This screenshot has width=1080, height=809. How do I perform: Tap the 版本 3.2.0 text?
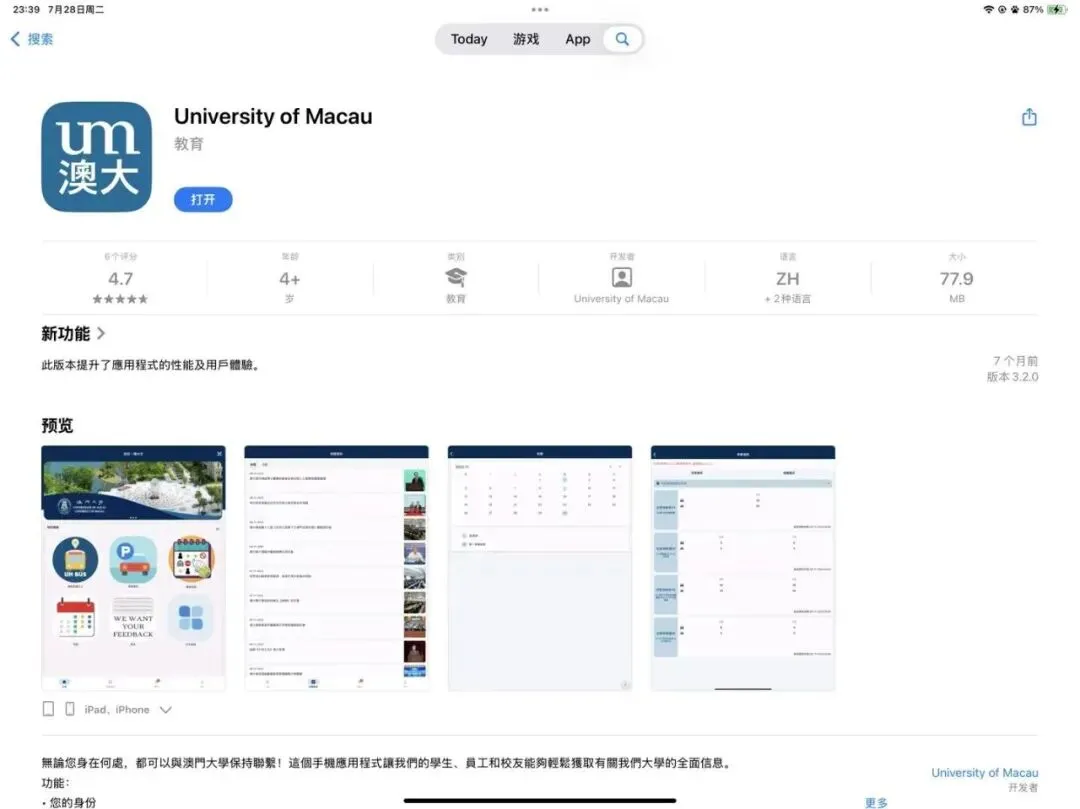pos(1012,377)
